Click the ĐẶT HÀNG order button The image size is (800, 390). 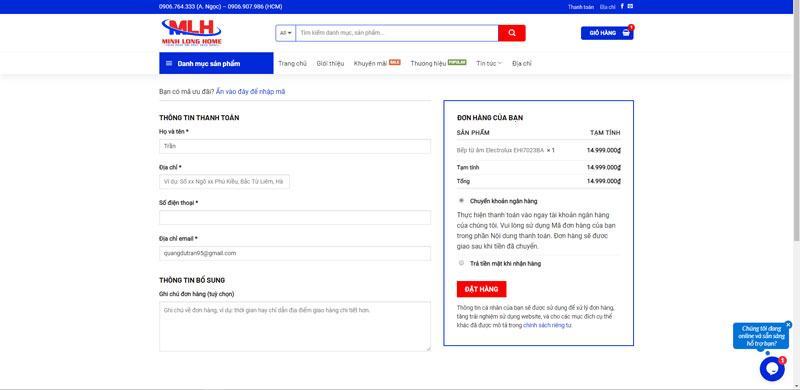point(481,289)
